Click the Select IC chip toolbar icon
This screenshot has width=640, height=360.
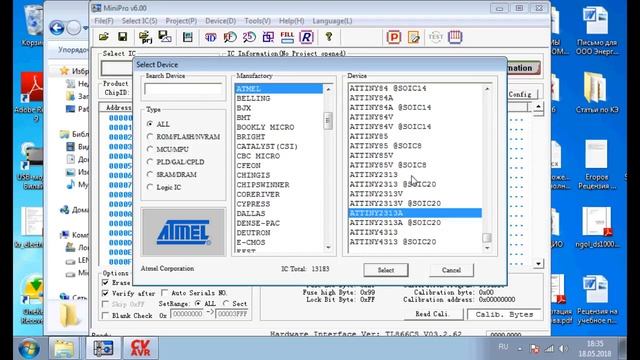pyautogui.click(x=188, y=37)
